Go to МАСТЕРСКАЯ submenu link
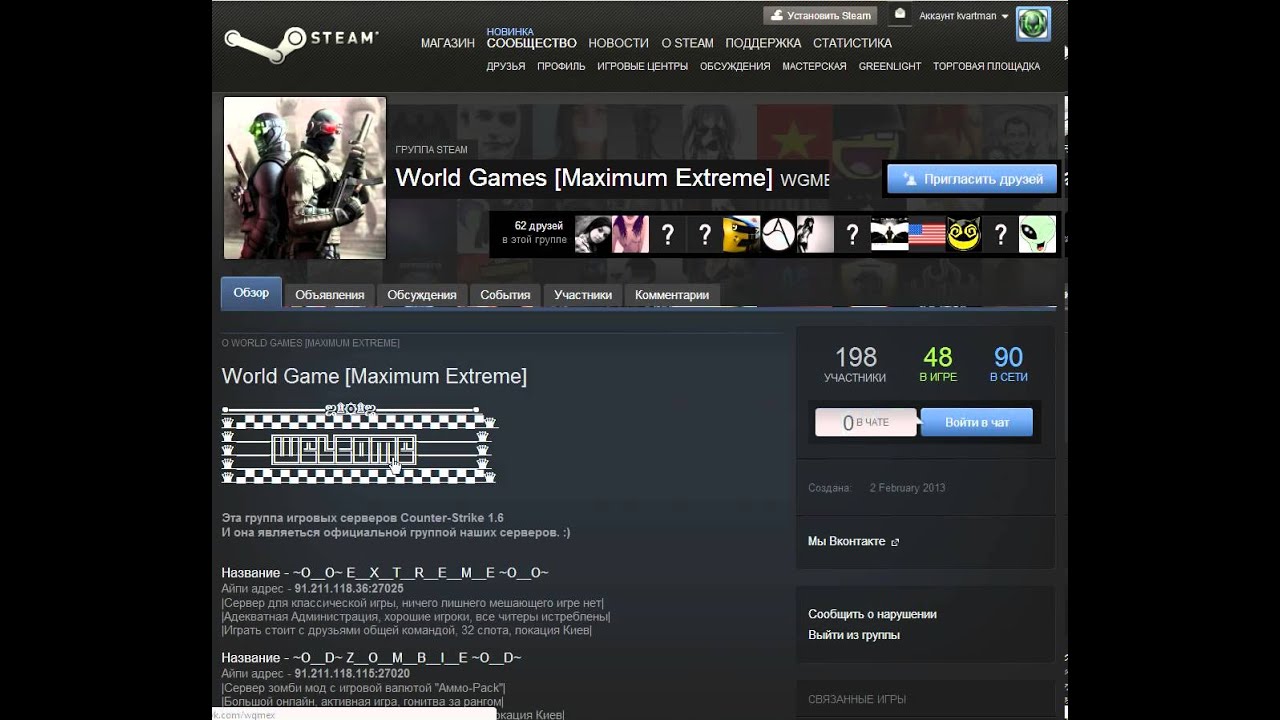 [814, 66]
